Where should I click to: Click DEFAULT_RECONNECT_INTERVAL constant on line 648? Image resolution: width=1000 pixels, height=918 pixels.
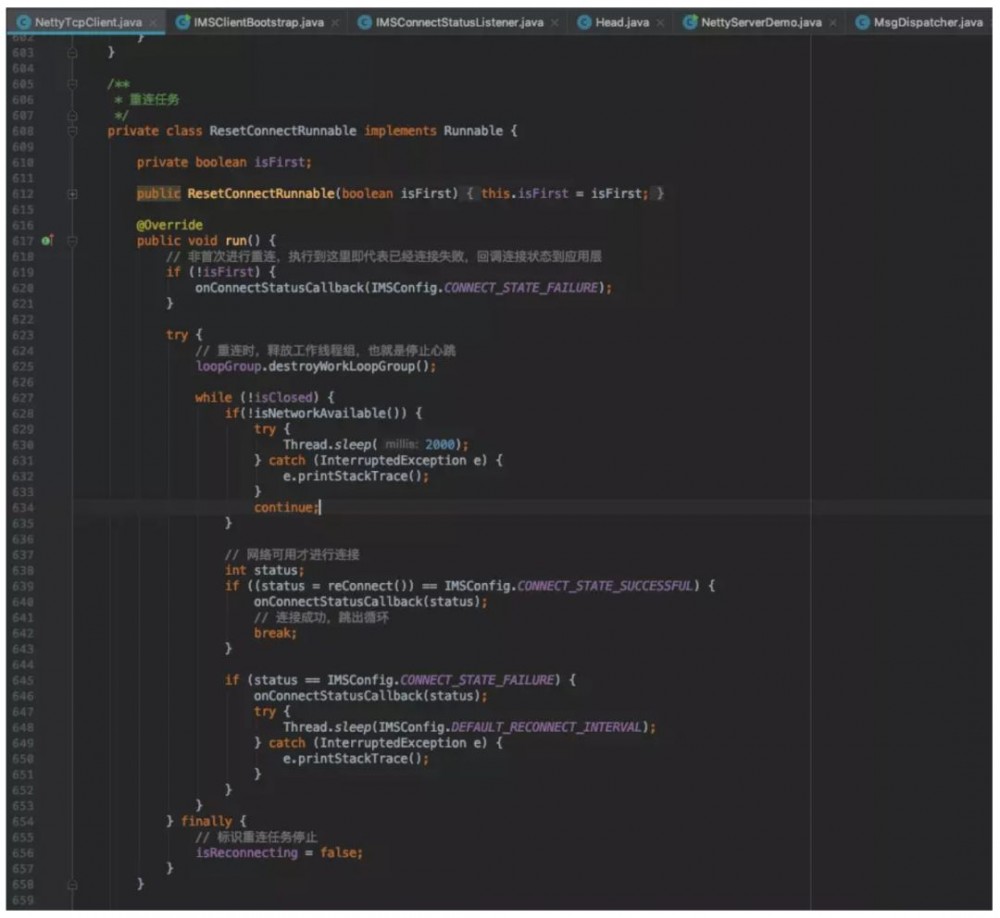[x=547, y=727]
